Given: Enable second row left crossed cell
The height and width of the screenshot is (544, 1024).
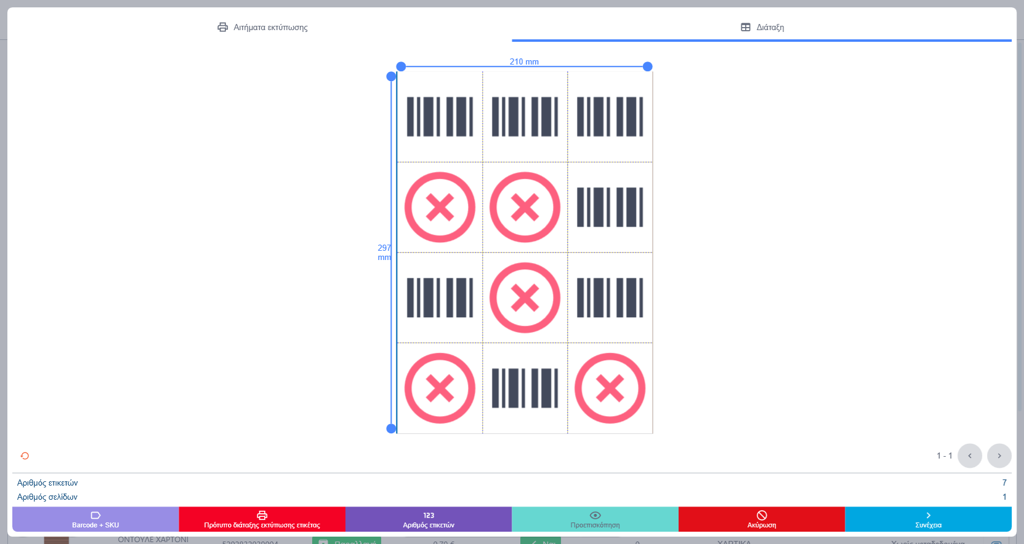Looking at the screenshot, I should pos(440,207).
